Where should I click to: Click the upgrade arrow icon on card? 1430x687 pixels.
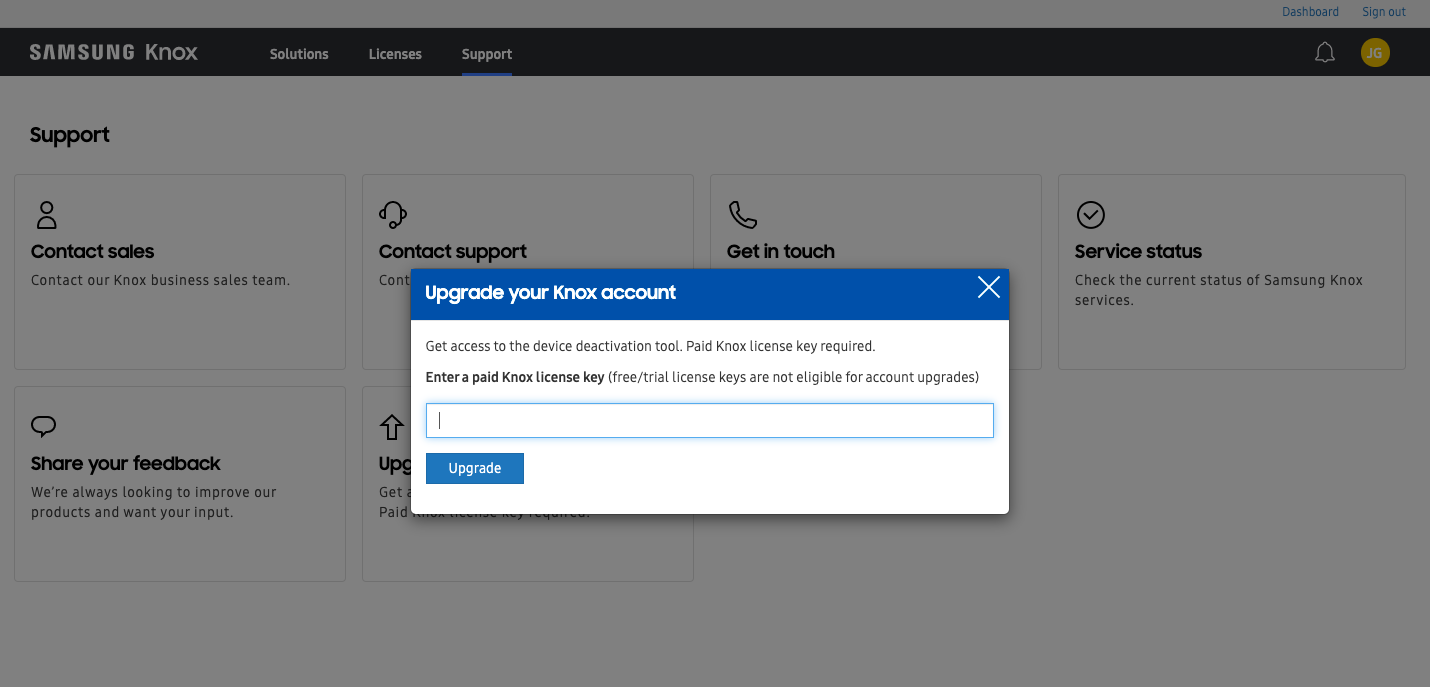(x=391, y=428)
